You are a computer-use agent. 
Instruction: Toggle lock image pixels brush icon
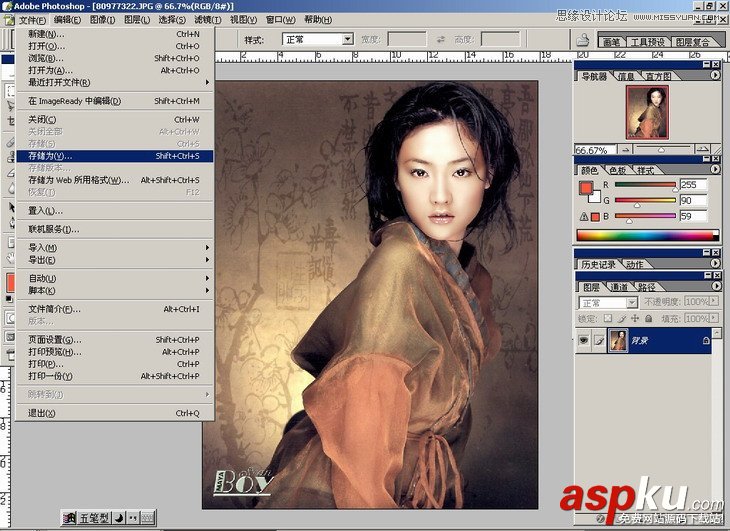click(x=622, y=319)
